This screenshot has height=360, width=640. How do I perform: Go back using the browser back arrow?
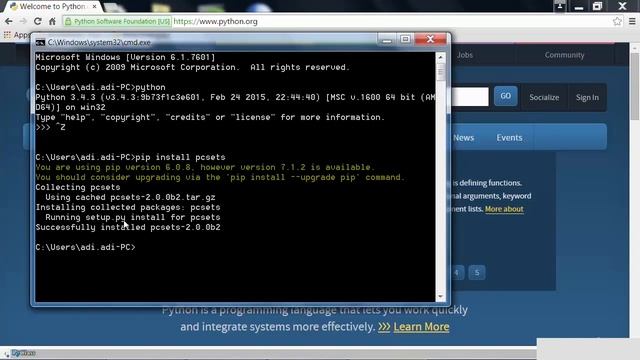point(9,21)
